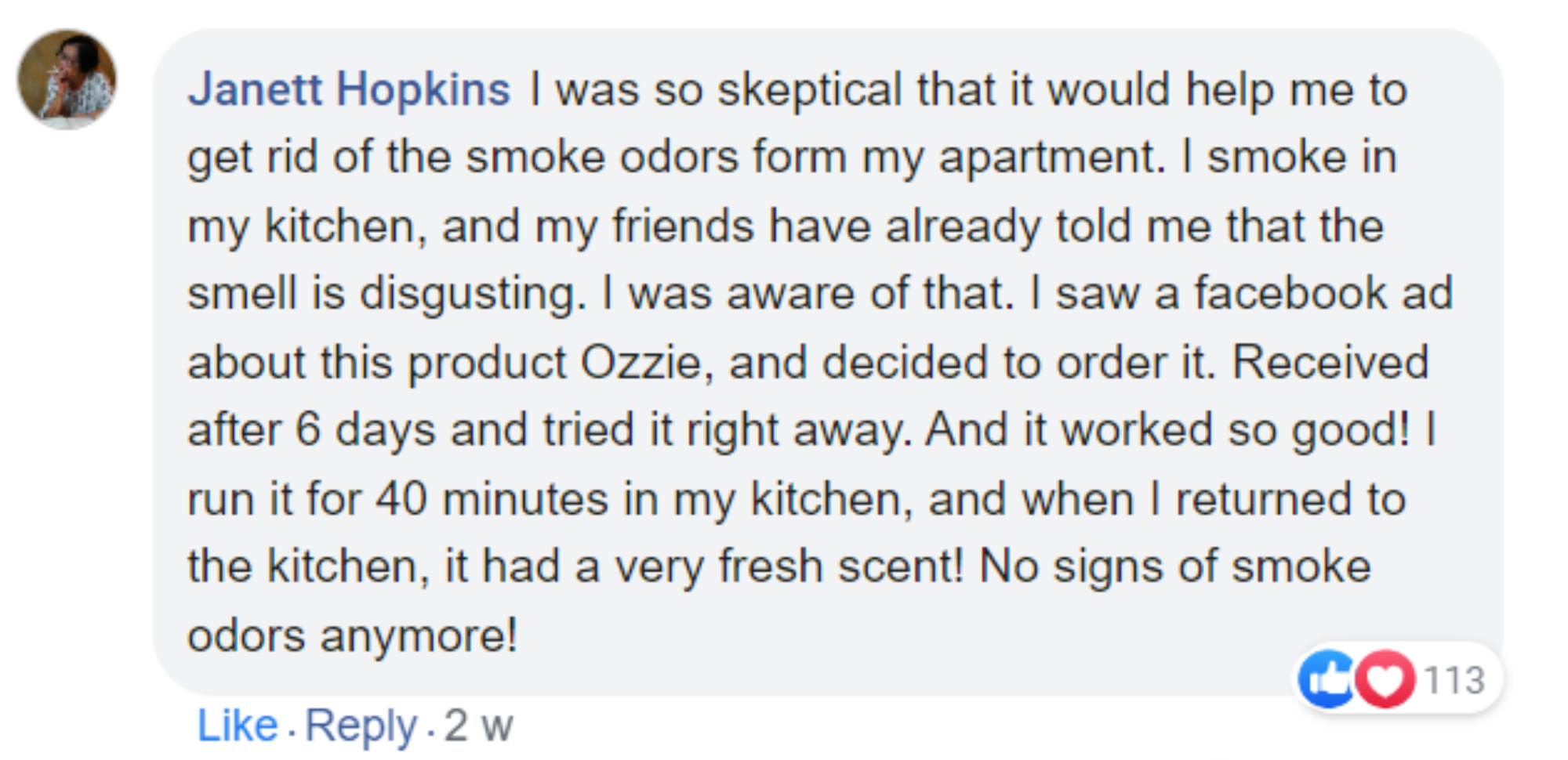
Task: Click the red heart reaction icon
Action: pyautogui.click(x=1385, y=679)
